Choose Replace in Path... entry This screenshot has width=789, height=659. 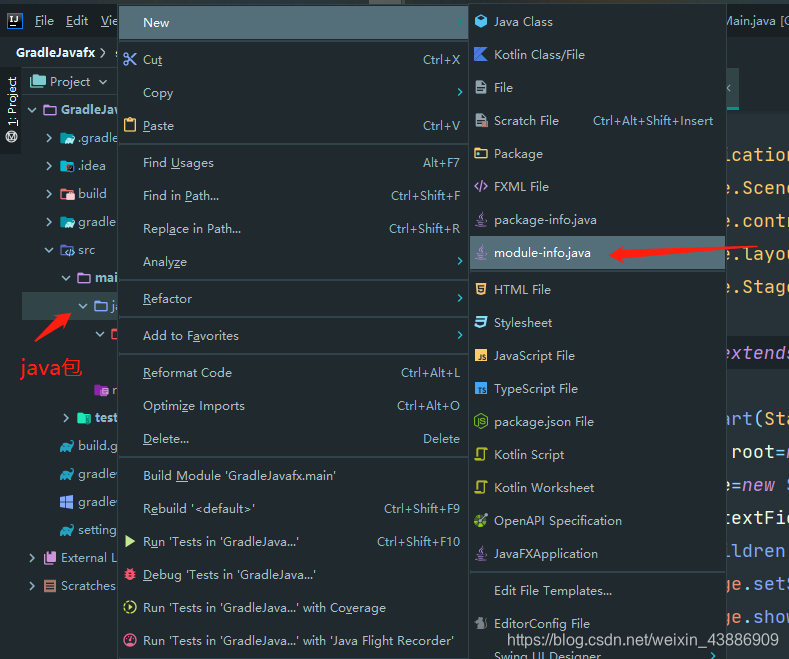[293, 228]
